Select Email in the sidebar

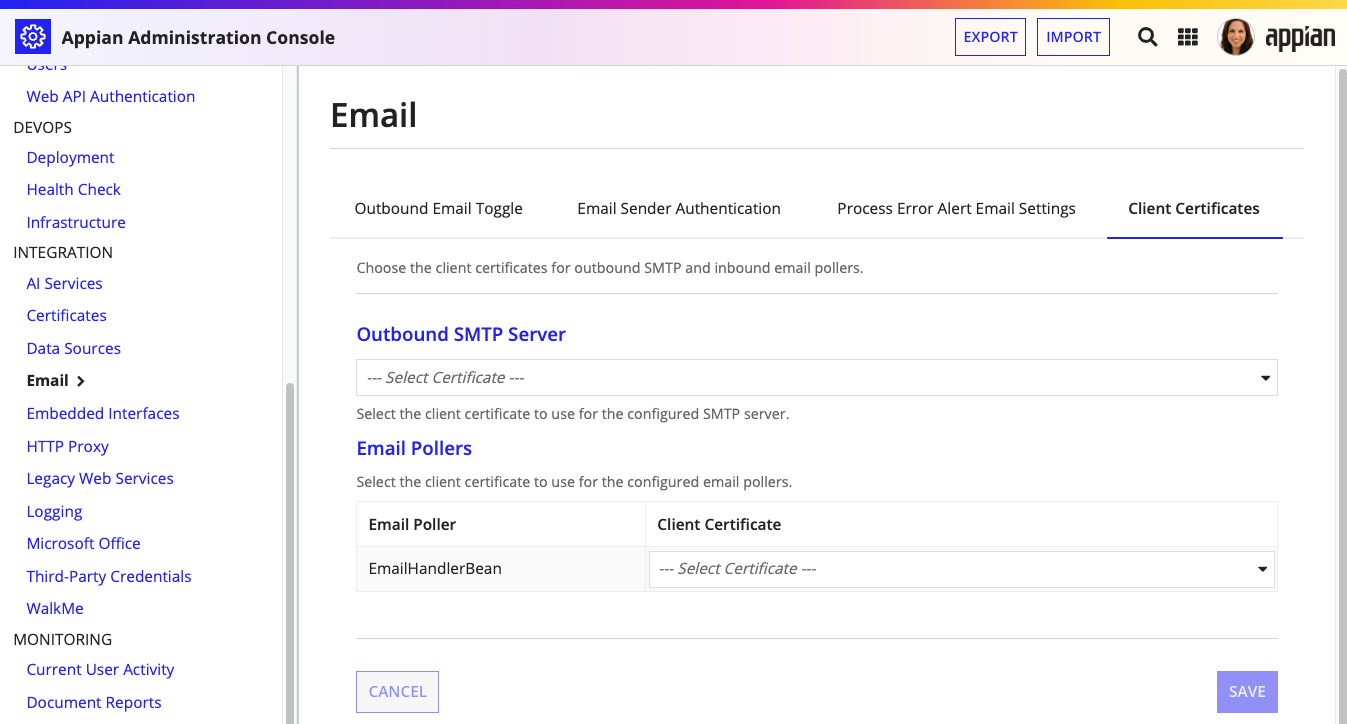(48, 380)
